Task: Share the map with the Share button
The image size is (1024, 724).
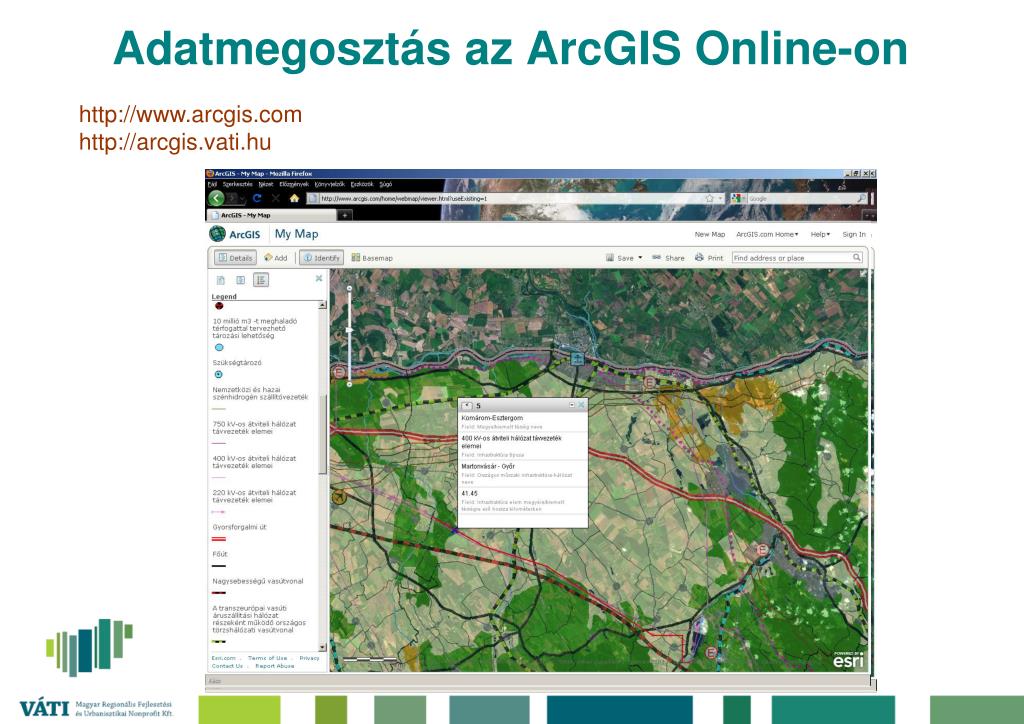Action: point(668,258)
